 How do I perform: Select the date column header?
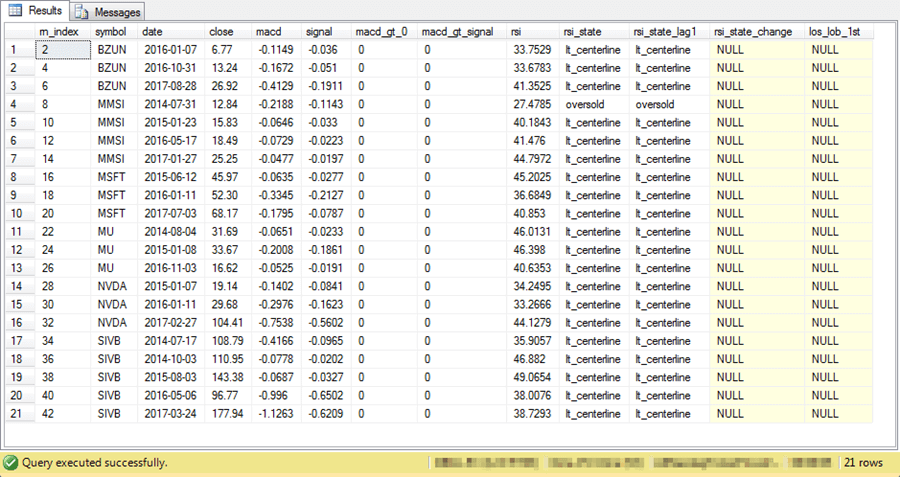click(171, 32)
